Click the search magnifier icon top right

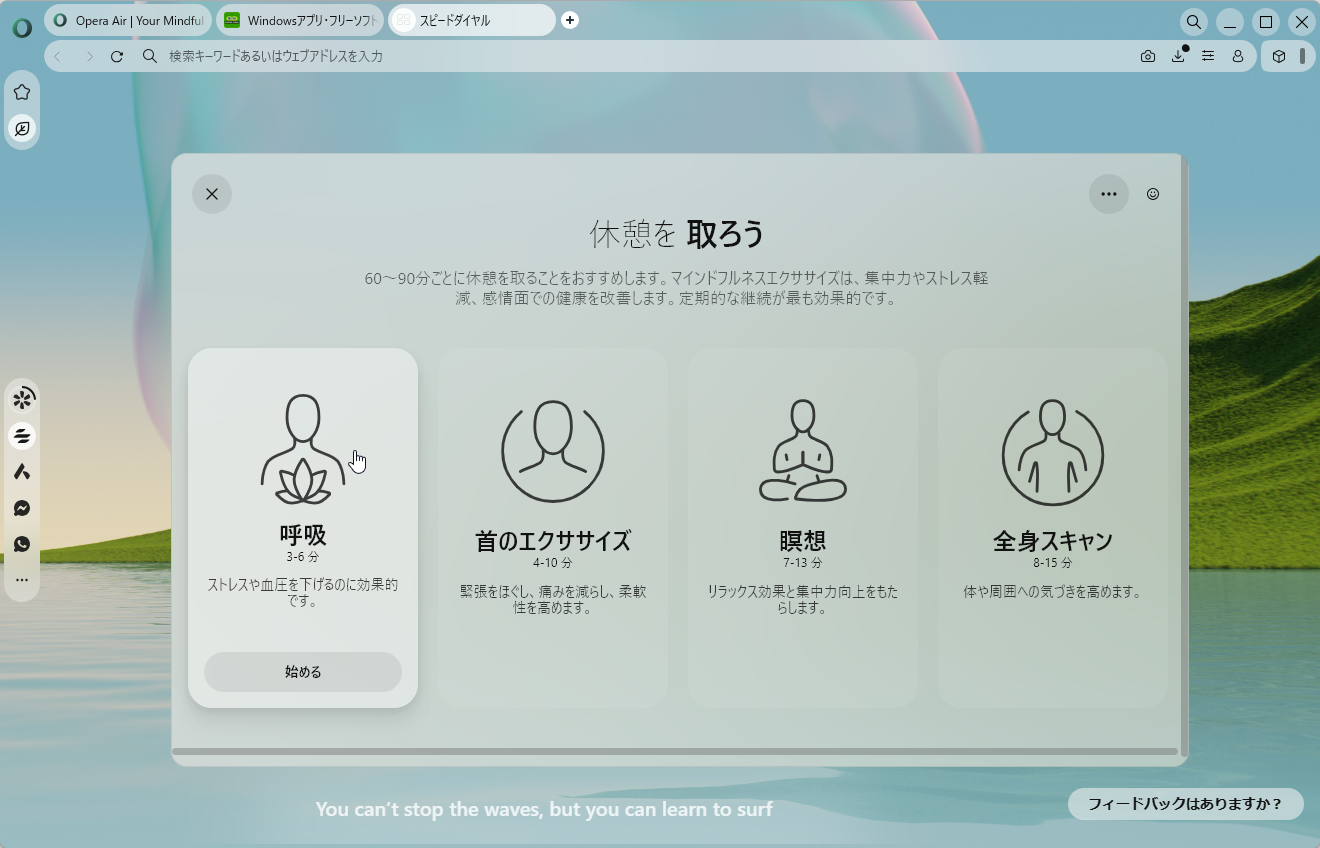(1193, 21)
